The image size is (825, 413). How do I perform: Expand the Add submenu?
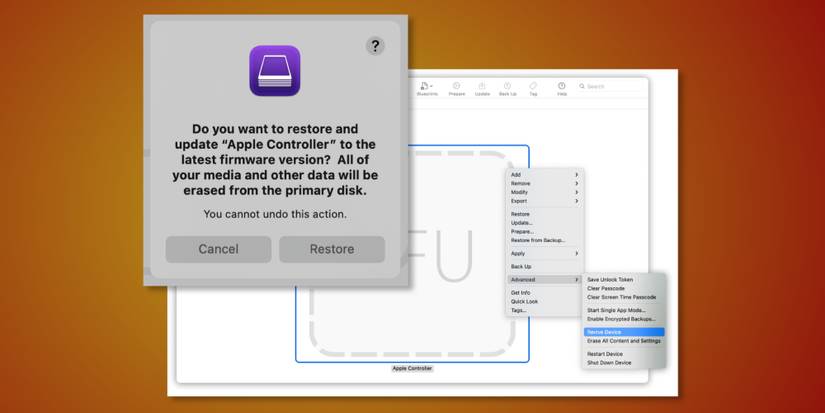click(545, 175)
